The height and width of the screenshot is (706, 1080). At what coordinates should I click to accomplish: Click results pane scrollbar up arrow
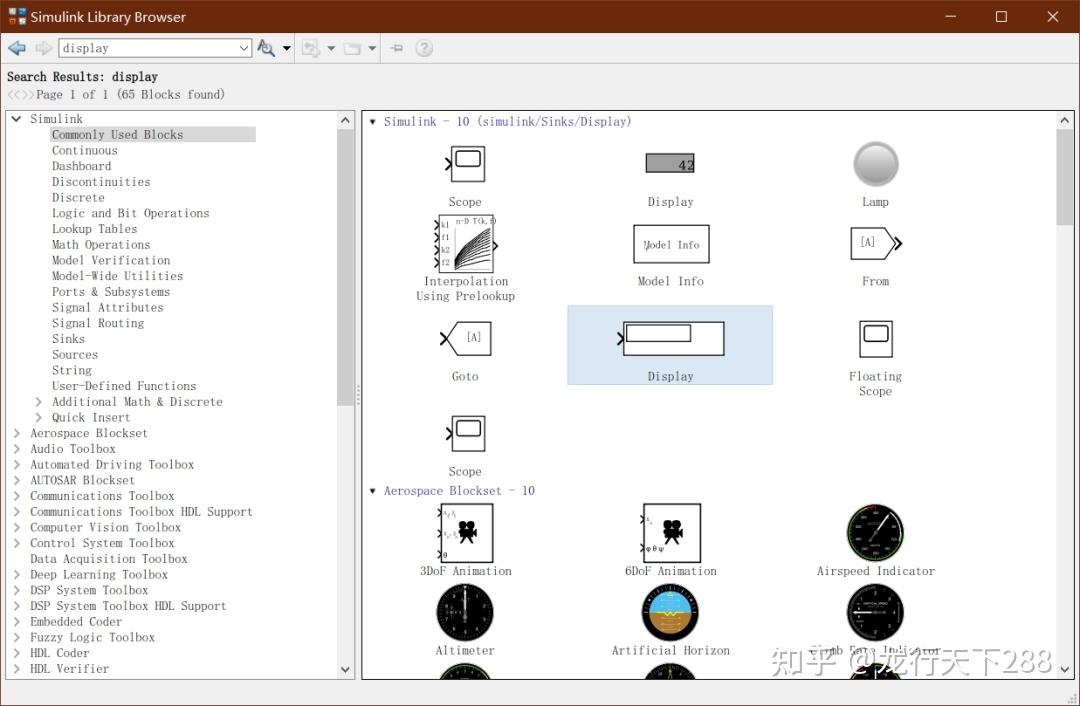[1065, 120]
